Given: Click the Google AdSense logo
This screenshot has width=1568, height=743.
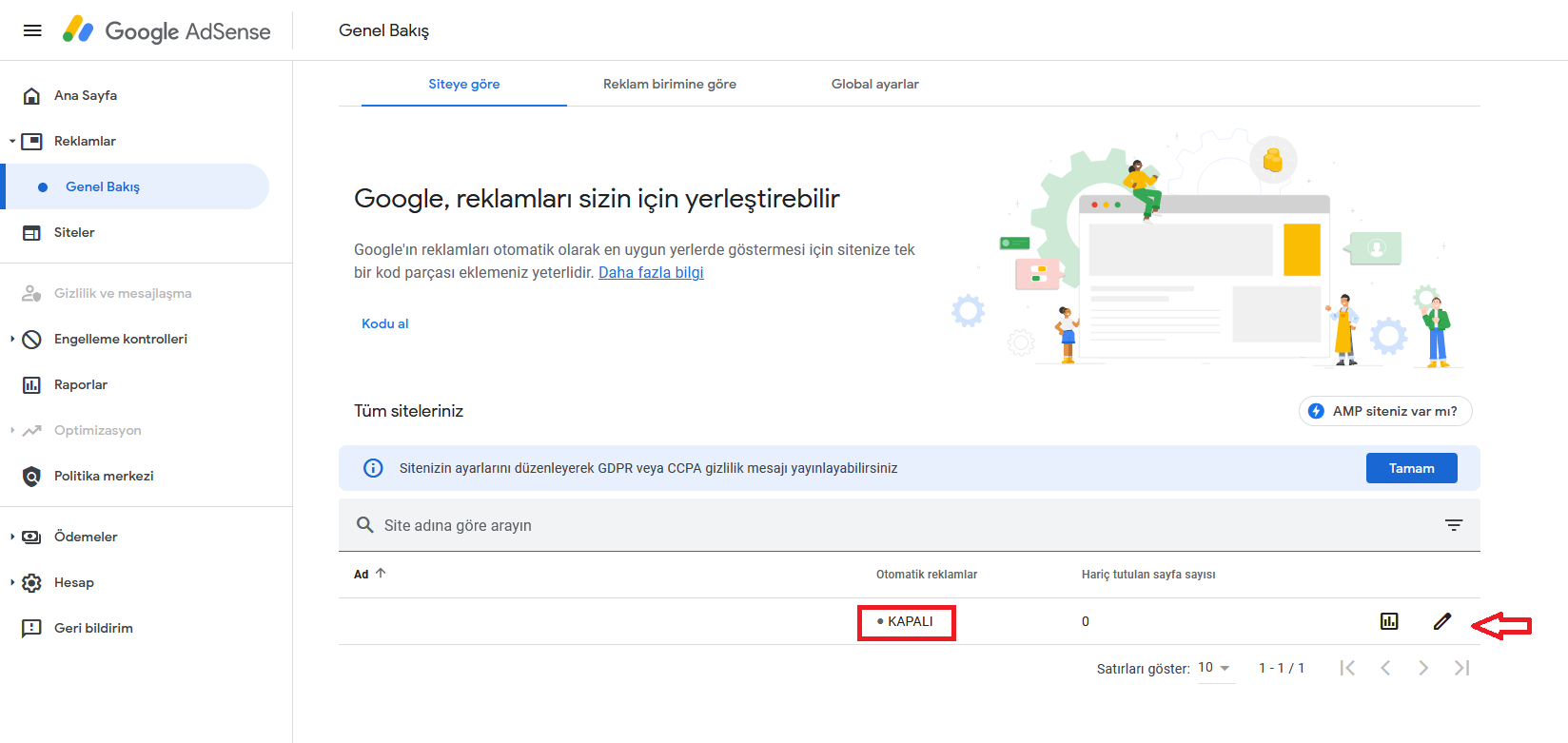Looking at the screenshot, I should pyautogui.click(x=167, y=30).
